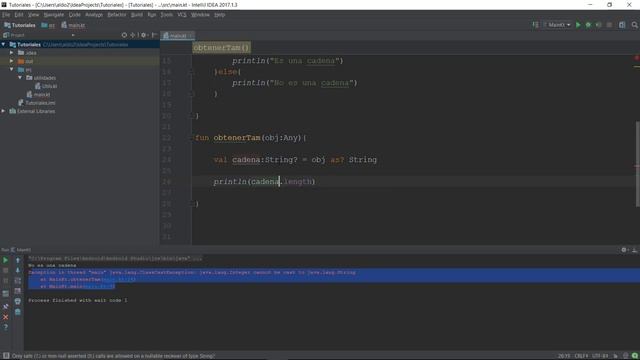640x360 pixels.
Task: Toggle read-only lock icon in status bar
Action: pos(616,356)
